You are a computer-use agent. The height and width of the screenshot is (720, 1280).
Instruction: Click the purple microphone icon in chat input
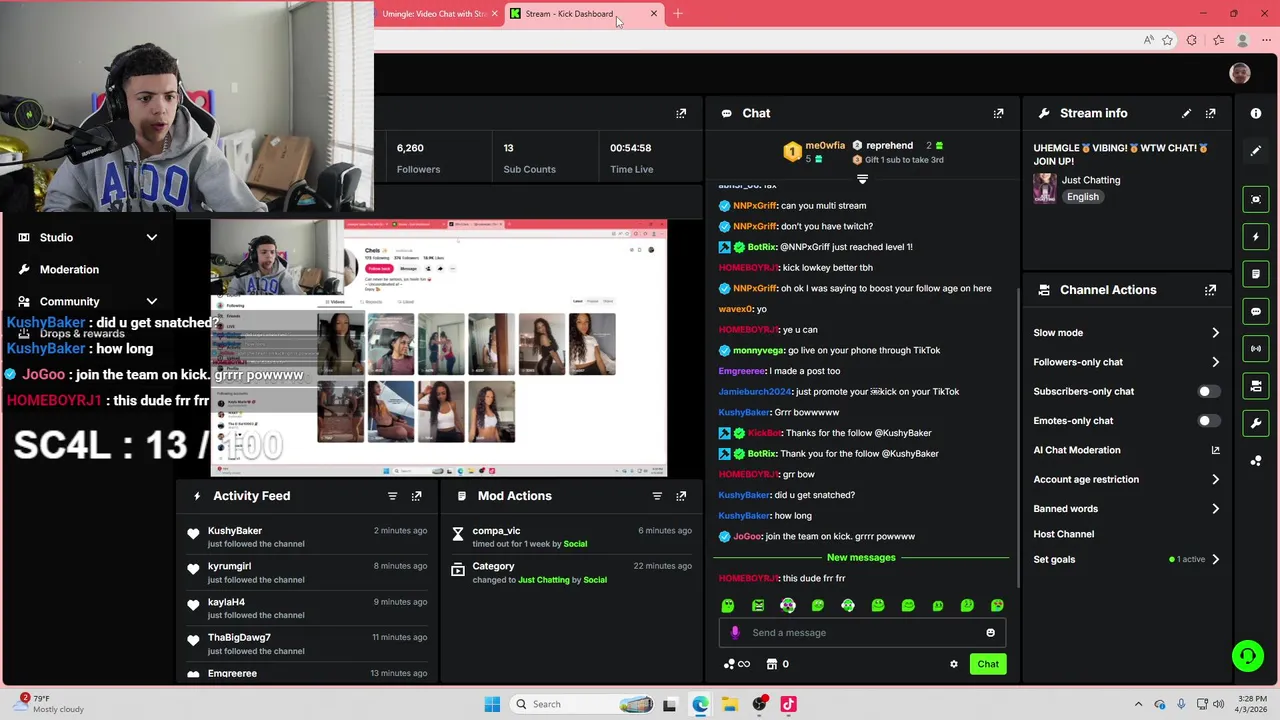(735, 632)
